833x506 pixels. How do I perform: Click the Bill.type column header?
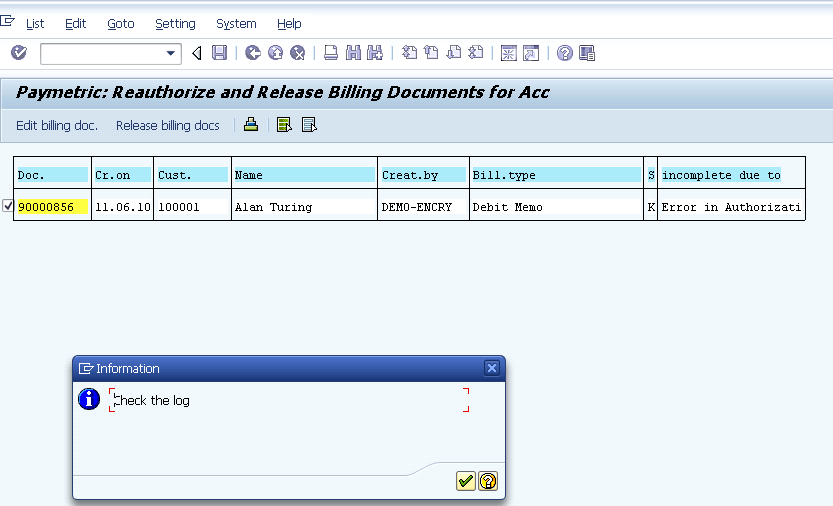(x=556, y=175)
